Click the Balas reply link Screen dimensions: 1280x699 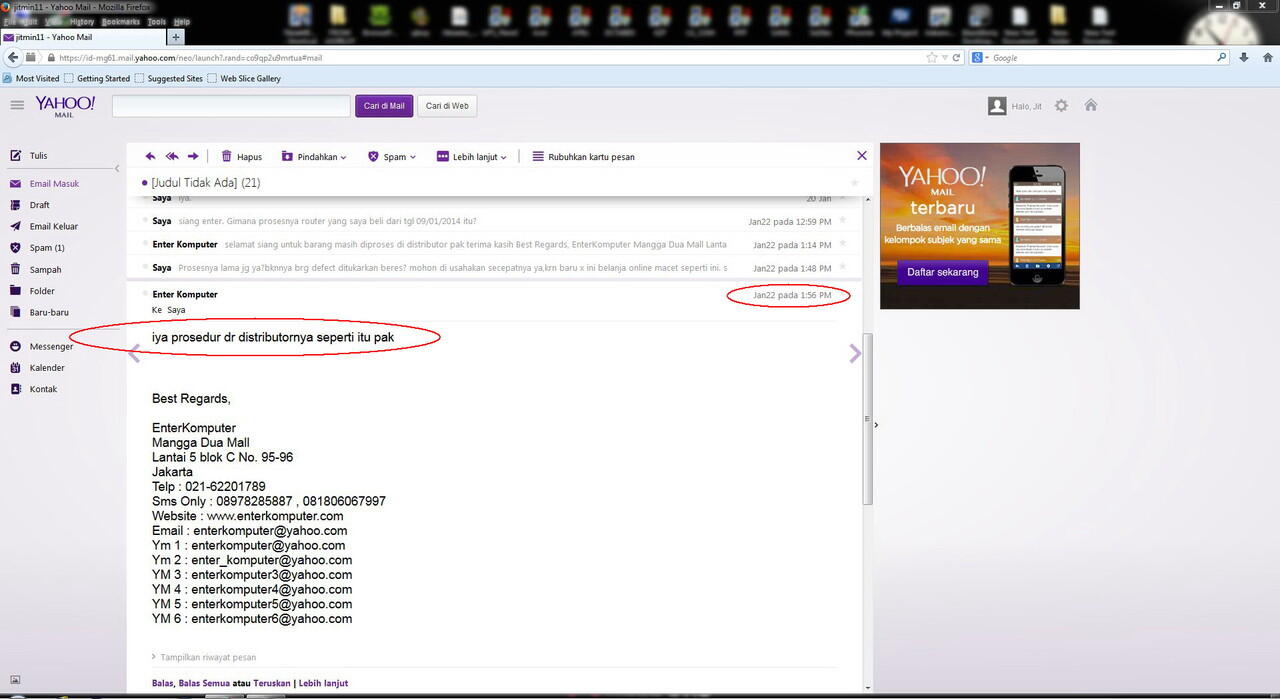click(x=162, y=683)
